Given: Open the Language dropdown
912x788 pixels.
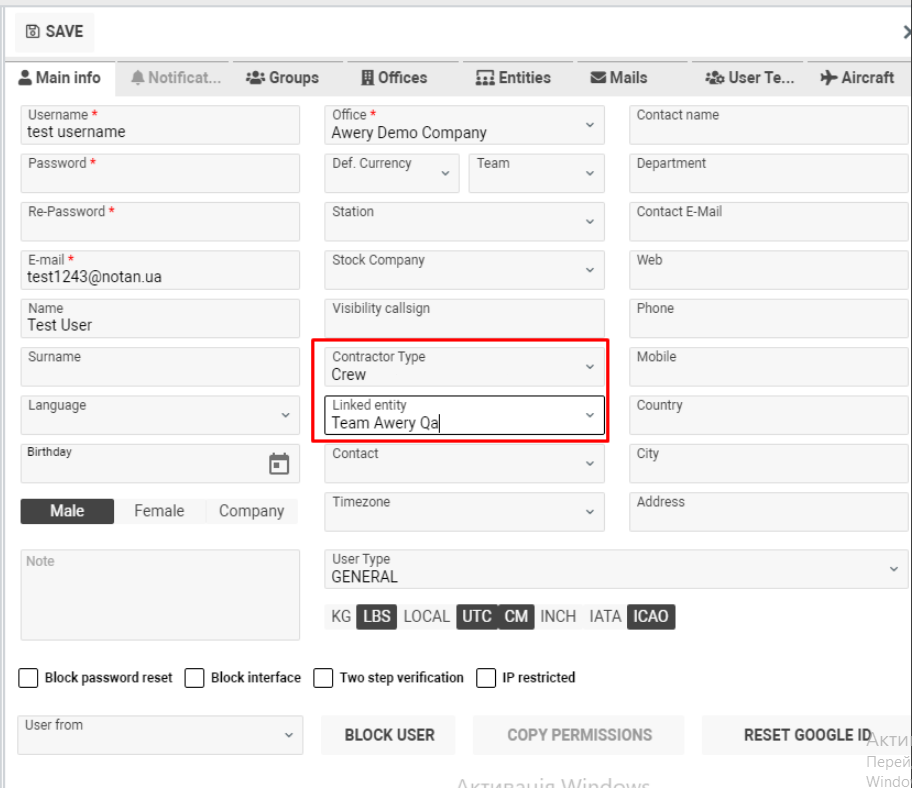Looking at the screenshot, I should tap(285, 415).
